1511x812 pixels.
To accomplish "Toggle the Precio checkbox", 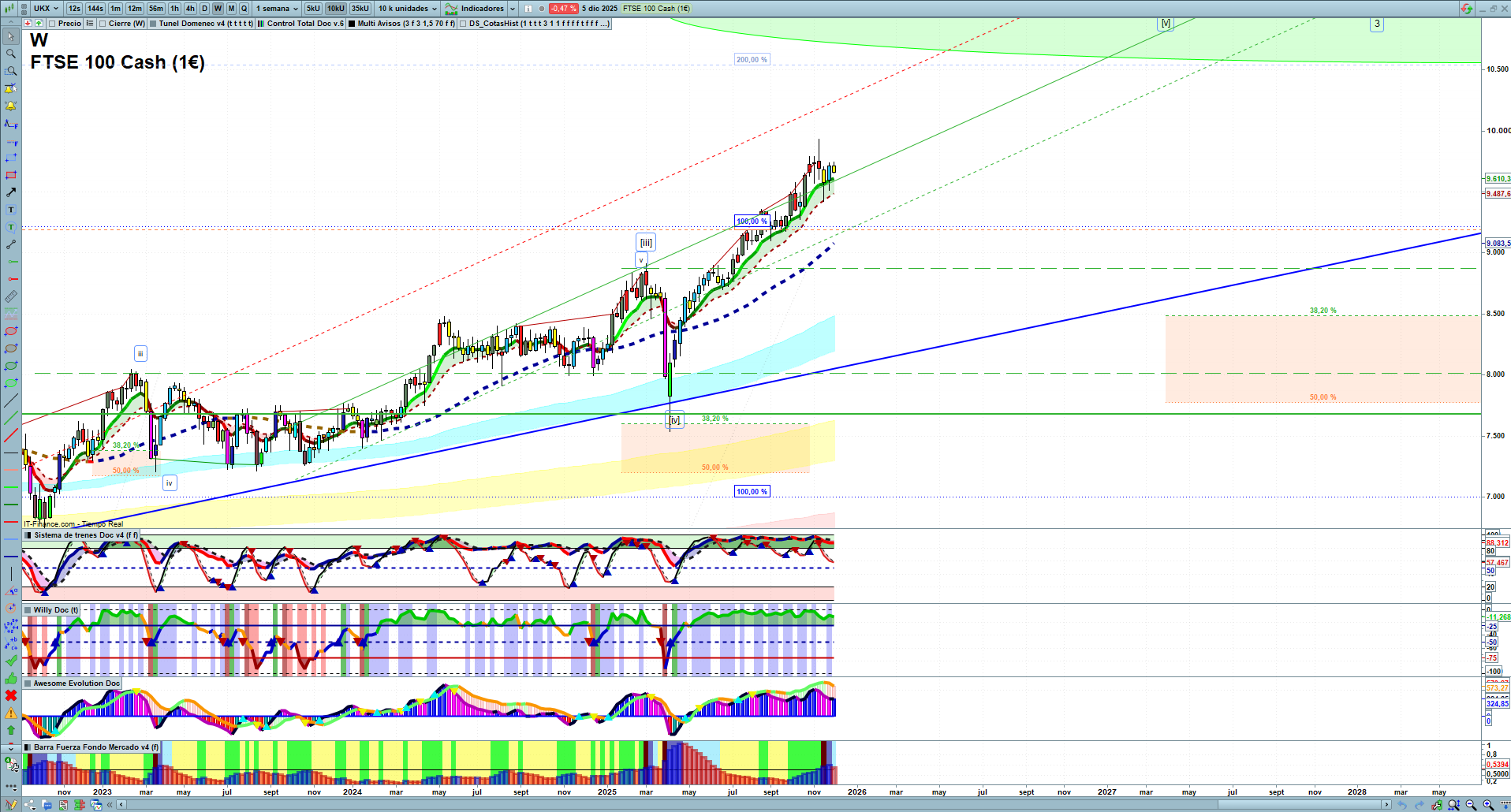I will point(52,24).
